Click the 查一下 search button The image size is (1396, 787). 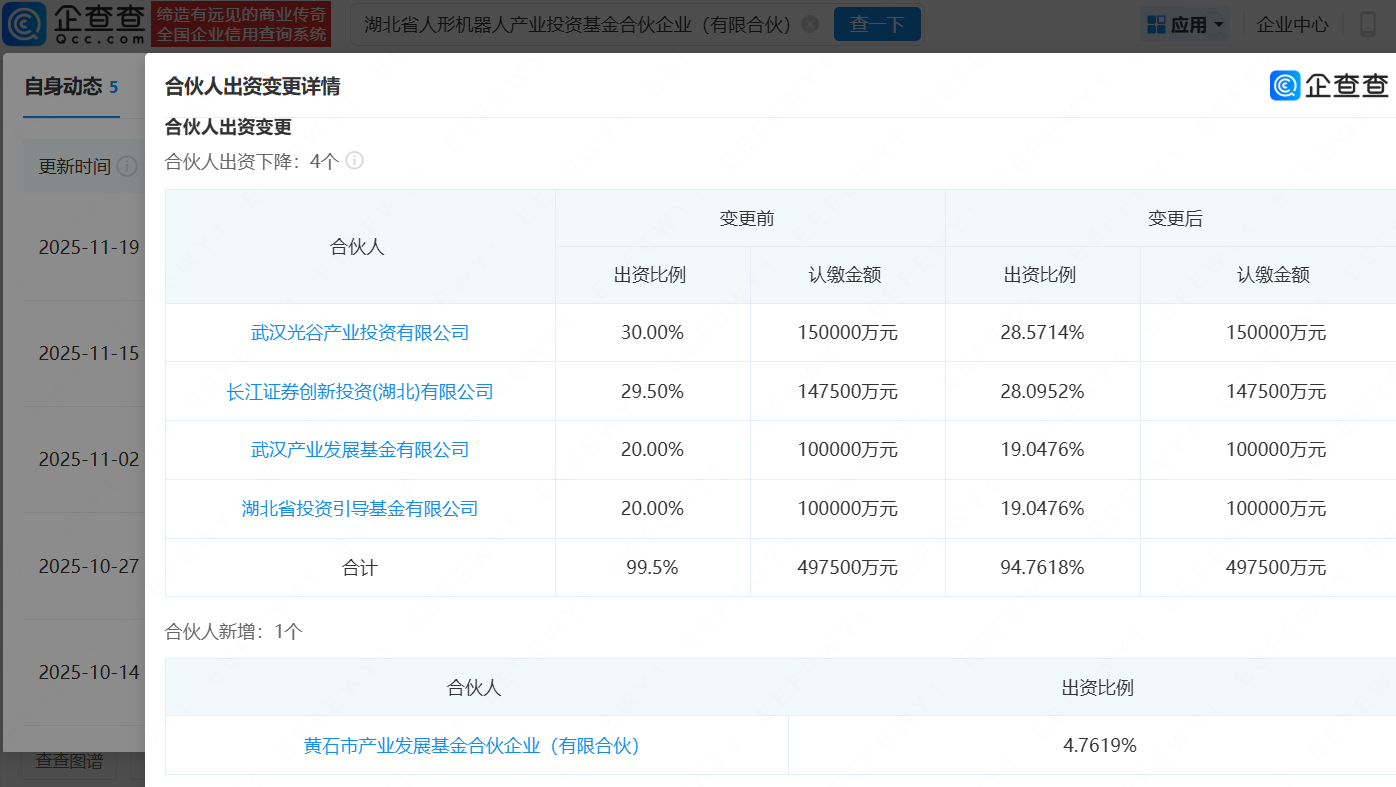pos(877,24)
